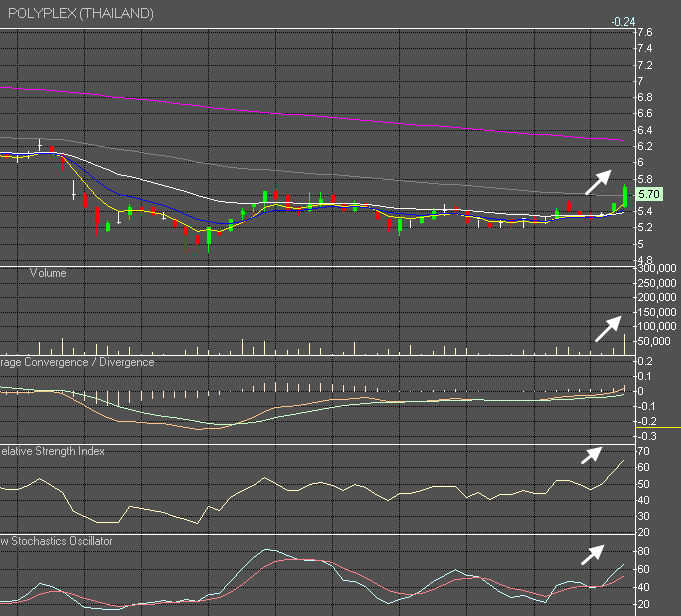Viewport: 681px width, 616px height.
Task: Click the -0.24 price change value
Action: coord(623,22)
